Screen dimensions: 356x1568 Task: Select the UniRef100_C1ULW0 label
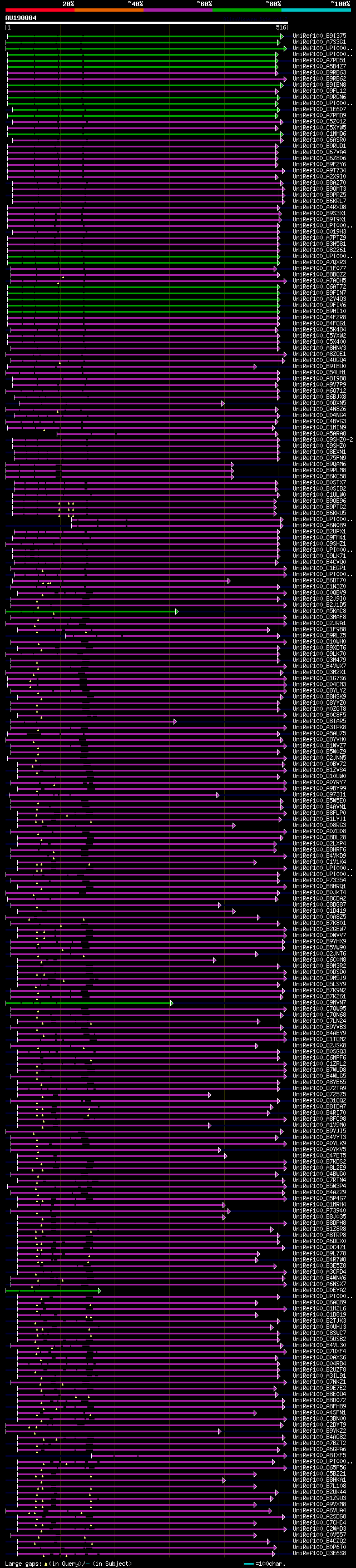point(319,495)
